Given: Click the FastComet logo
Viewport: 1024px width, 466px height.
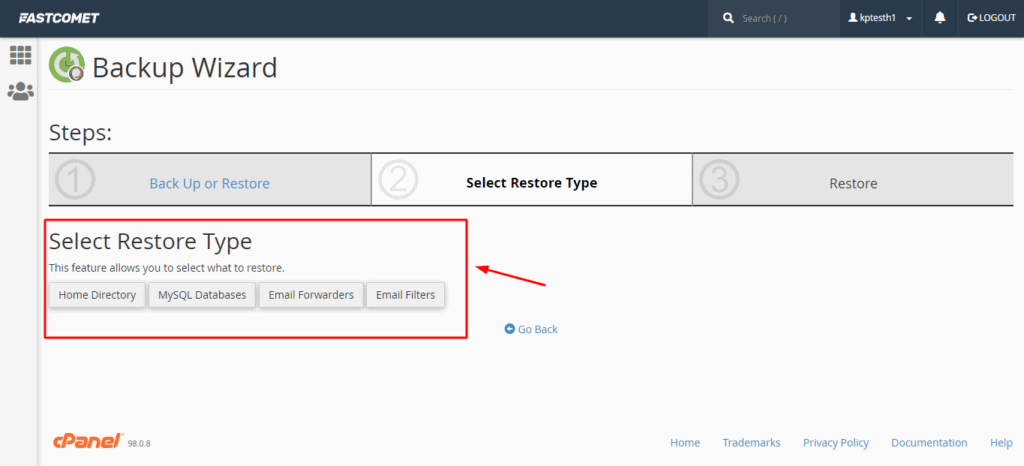Looking at the screenshot, I should [59, 18].
